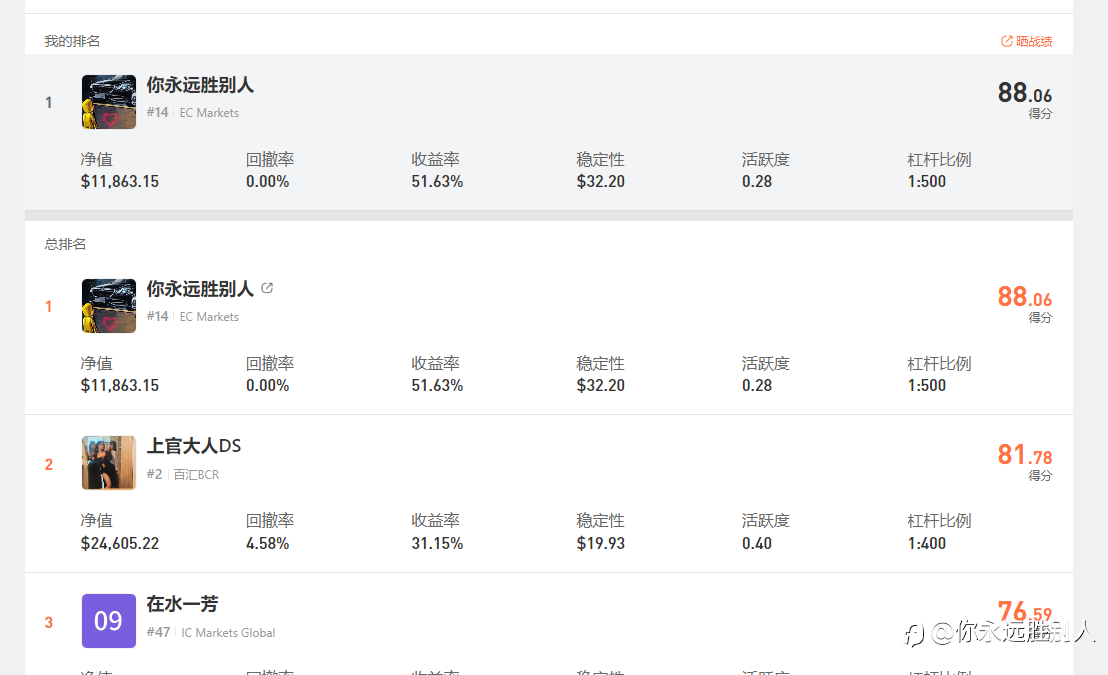The width and height of the screenshot is (1108, 675).
Task: Click the 晒战绩 share icon
Action: 1007,41
